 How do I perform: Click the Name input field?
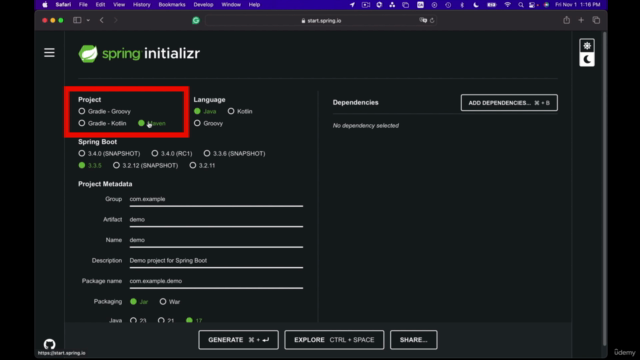click(x=216, y=240)
